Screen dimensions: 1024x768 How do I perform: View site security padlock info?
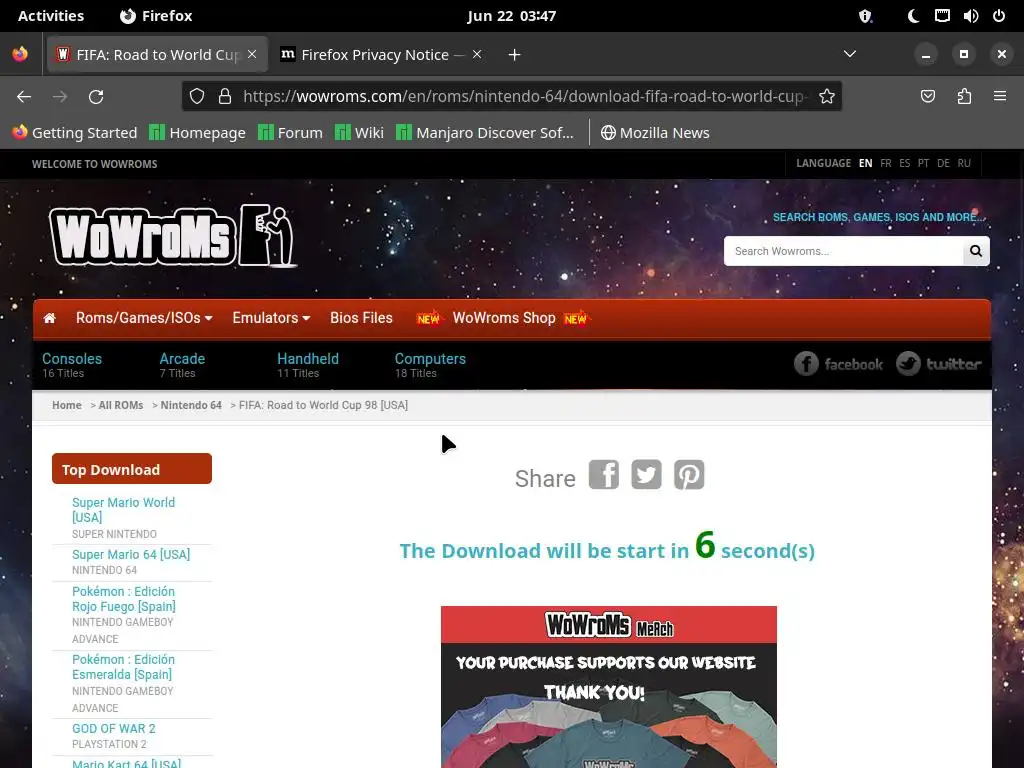(225, 97)
